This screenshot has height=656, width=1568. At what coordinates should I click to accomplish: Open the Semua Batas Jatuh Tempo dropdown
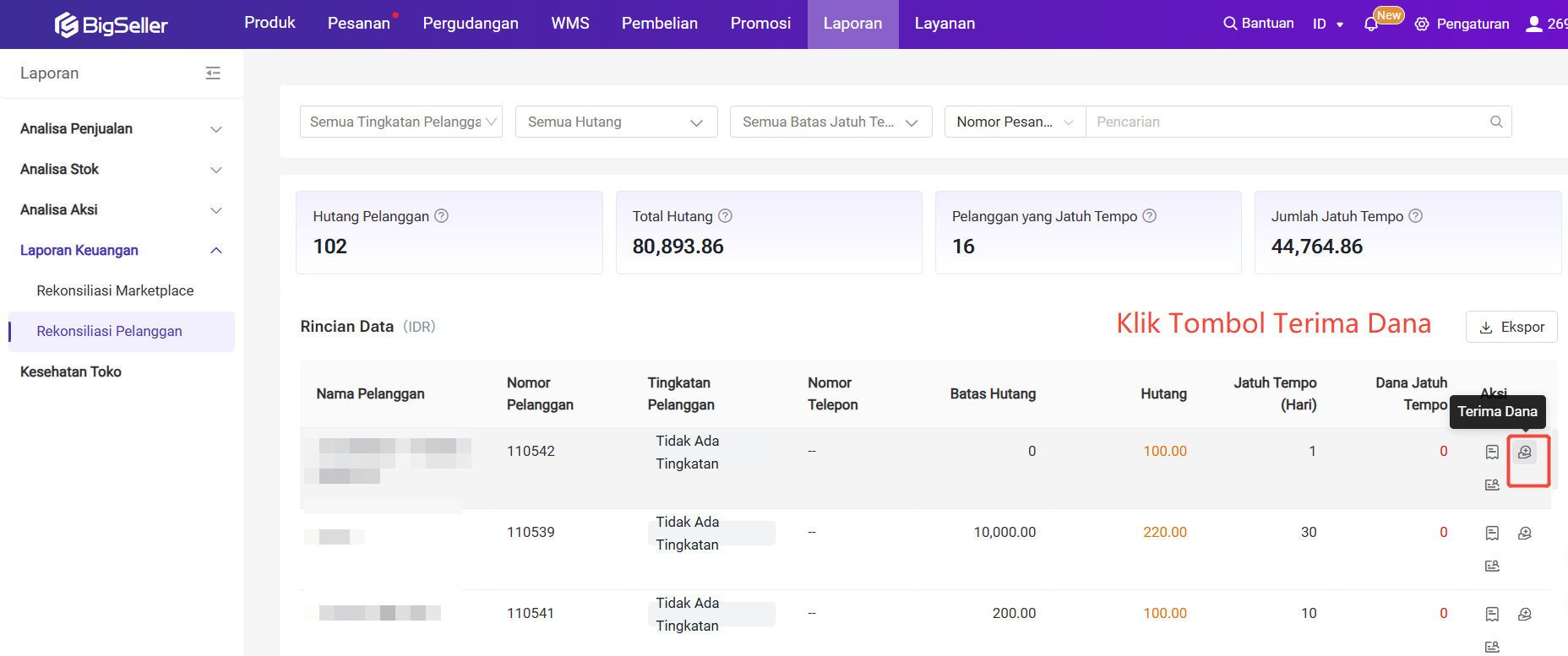point(830,122)
